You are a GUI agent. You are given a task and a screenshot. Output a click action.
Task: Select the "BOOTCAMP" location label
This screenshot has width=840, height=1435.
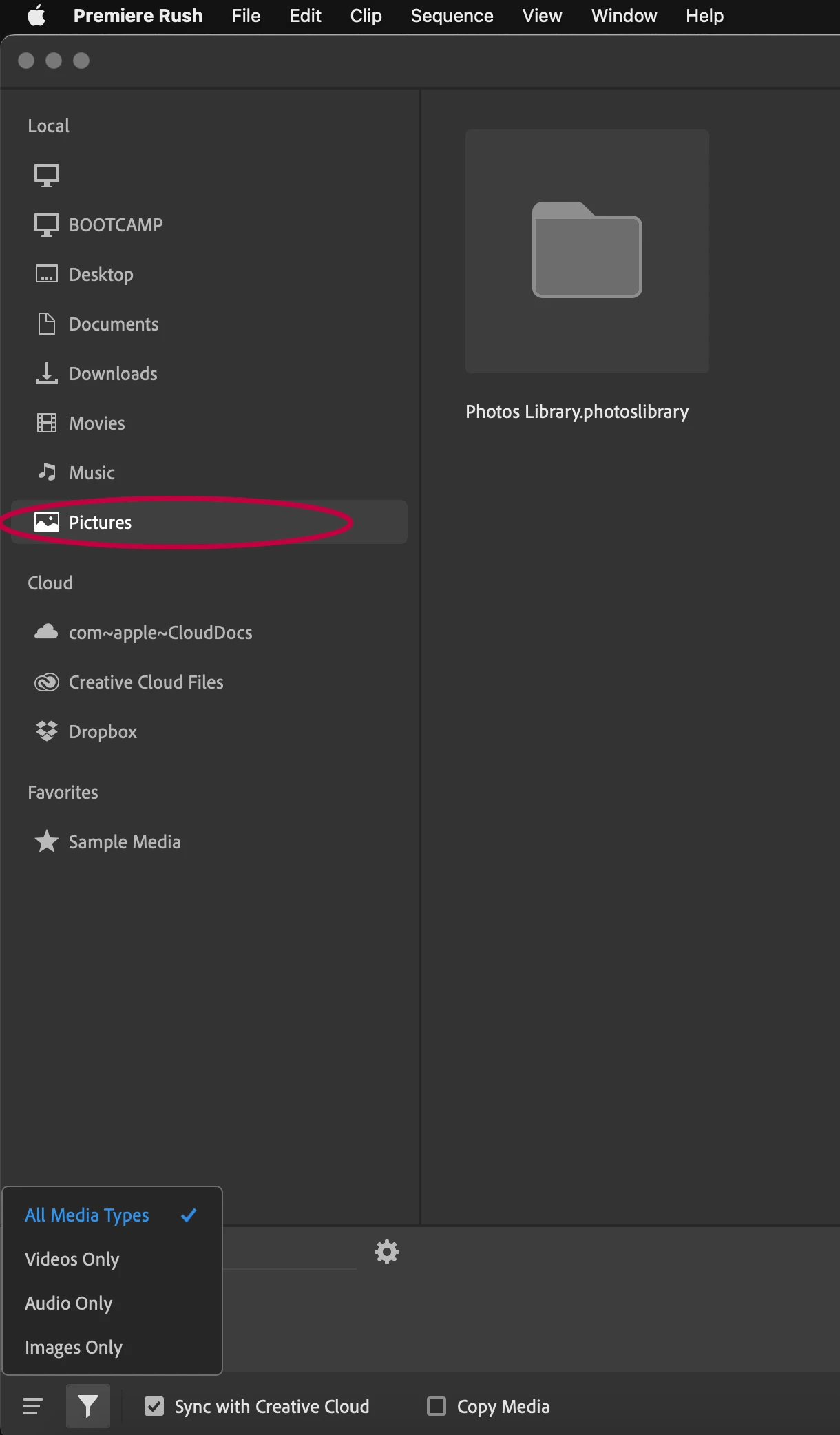[116, 225]
